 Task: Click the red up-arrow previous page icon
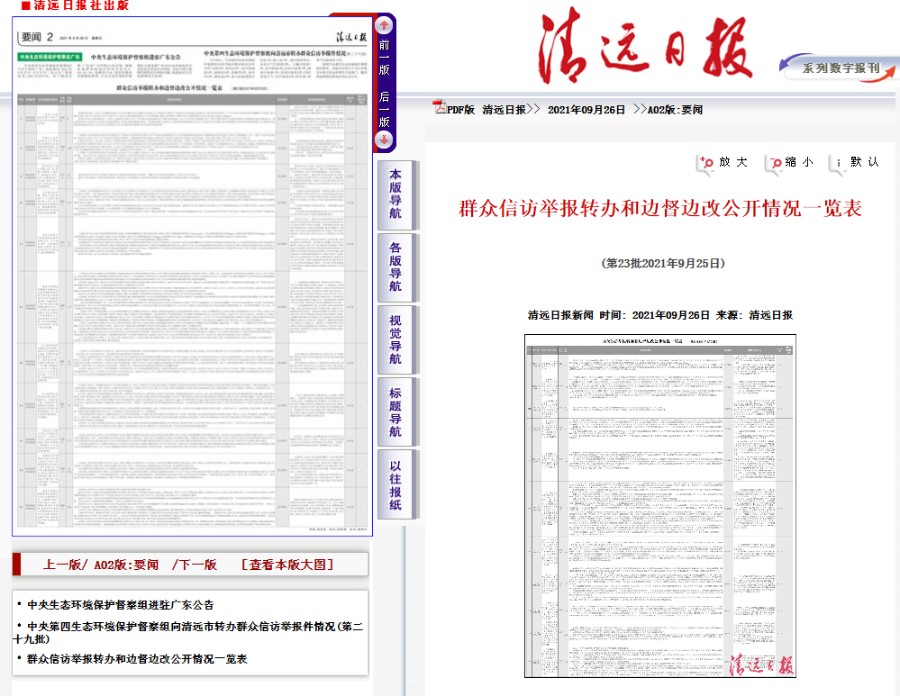click(x=384, y=25)
